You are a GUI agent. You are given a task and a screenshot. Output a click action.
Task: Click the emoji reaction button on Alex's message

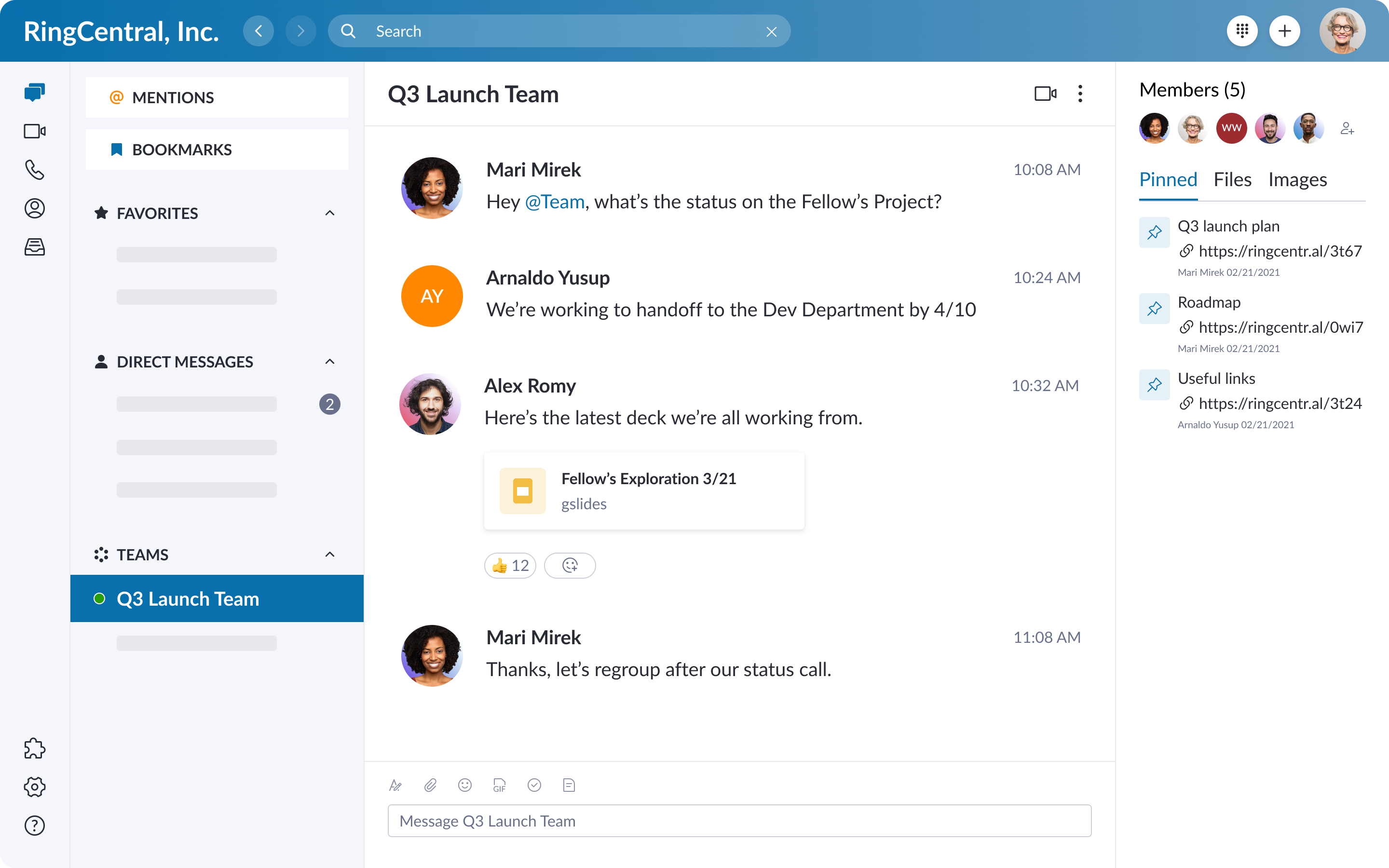pyautogui.click(x=570, y=565)
